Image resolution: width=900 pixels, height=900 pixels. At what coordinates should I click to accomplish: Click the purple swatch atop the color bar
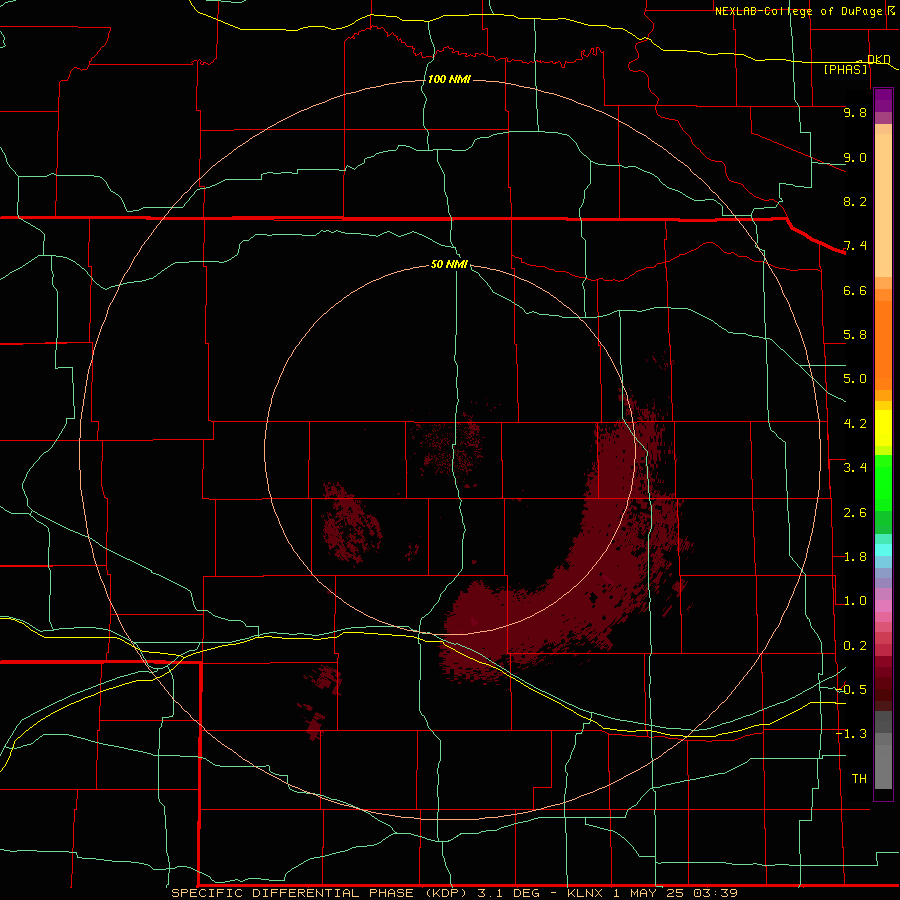coord(883,100)
